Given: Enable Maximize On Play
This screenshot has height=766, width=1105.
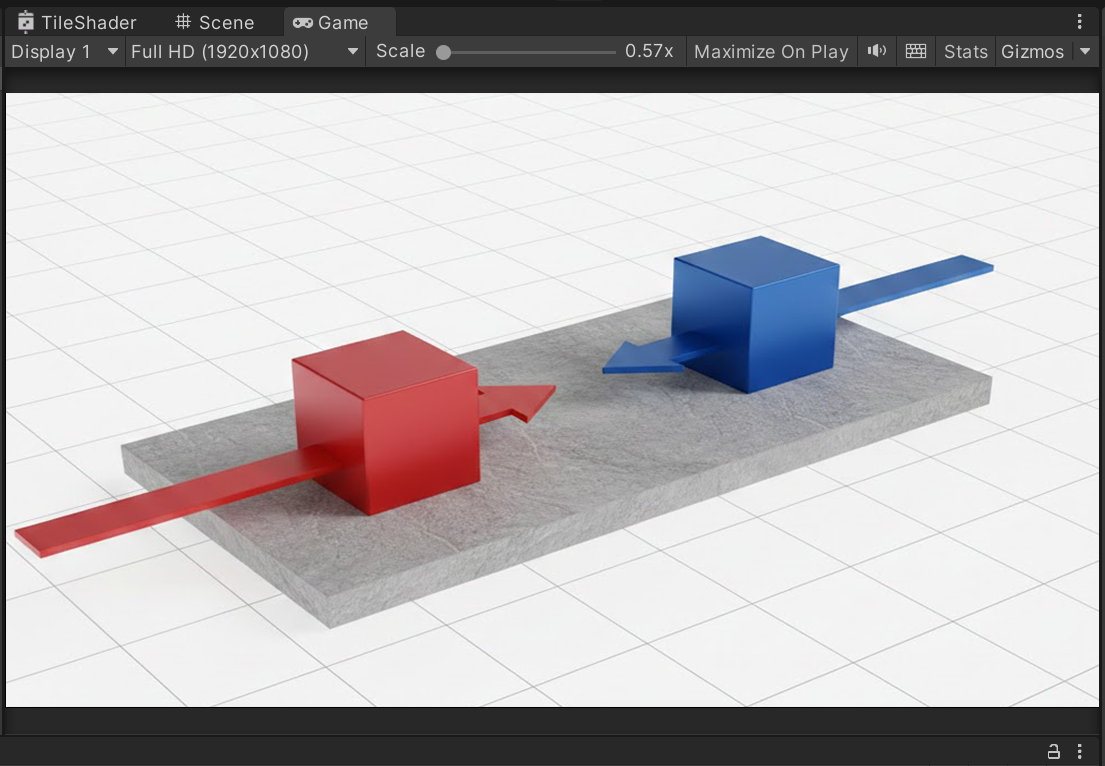Looking at the screenshot, I should tap(771, 51).
